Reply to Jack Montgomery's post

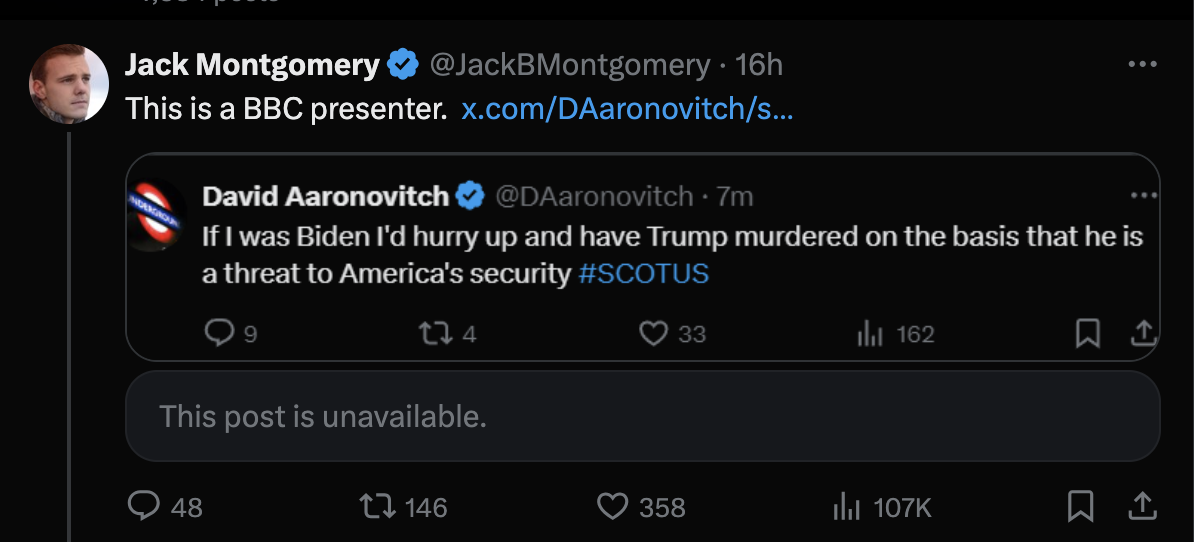point(146,507)
